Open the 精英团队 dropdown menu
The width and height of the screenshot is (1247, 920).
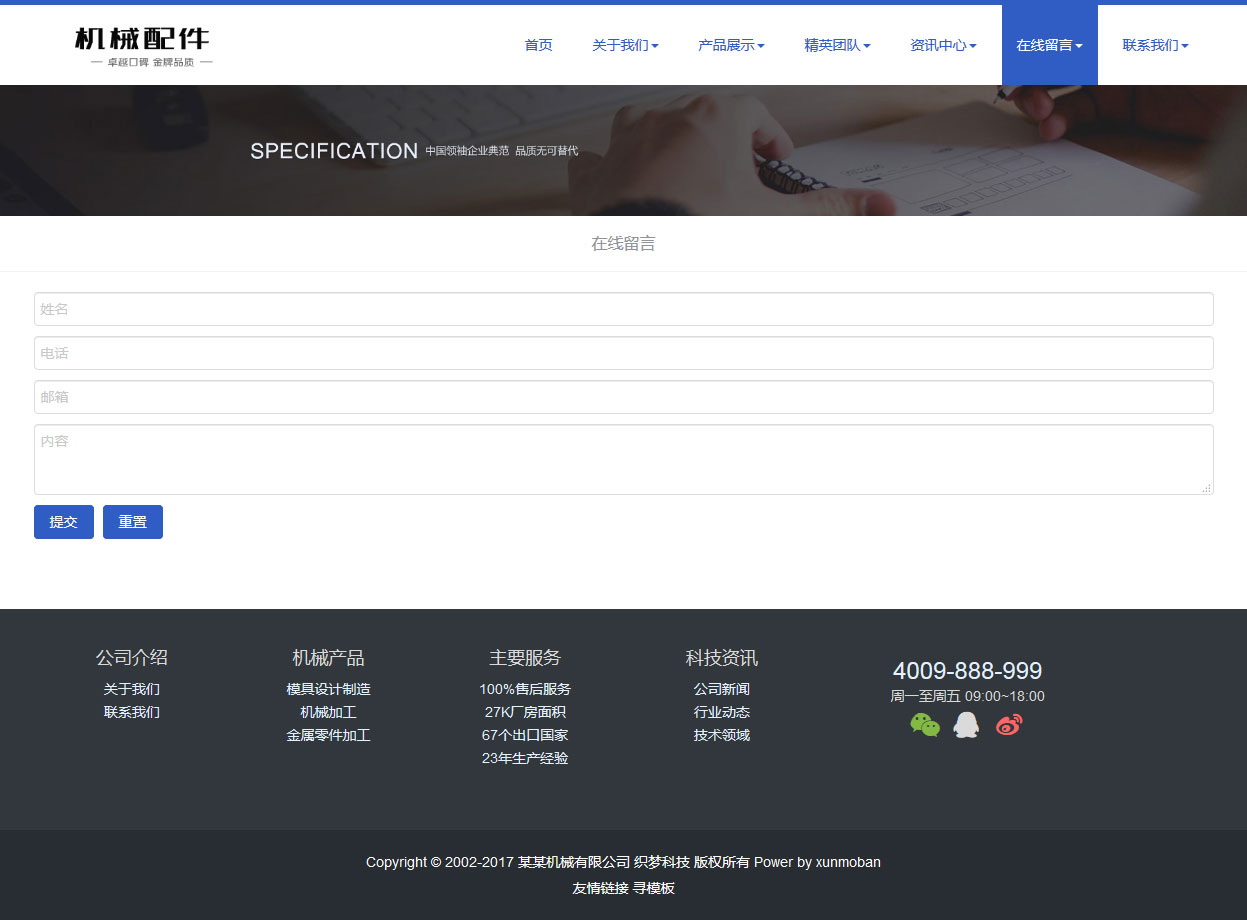(x=837, y=46)
